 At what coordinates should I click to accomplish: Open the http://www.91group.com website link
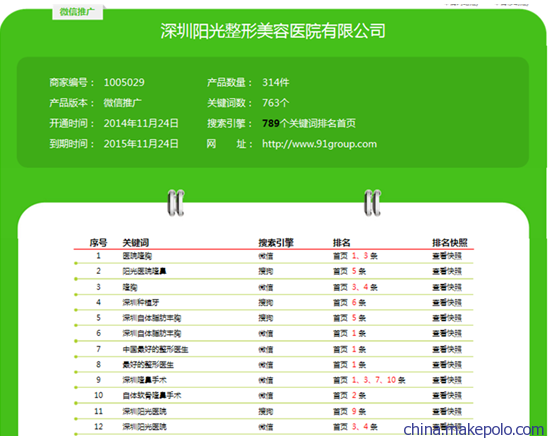[x=319, y=144]
